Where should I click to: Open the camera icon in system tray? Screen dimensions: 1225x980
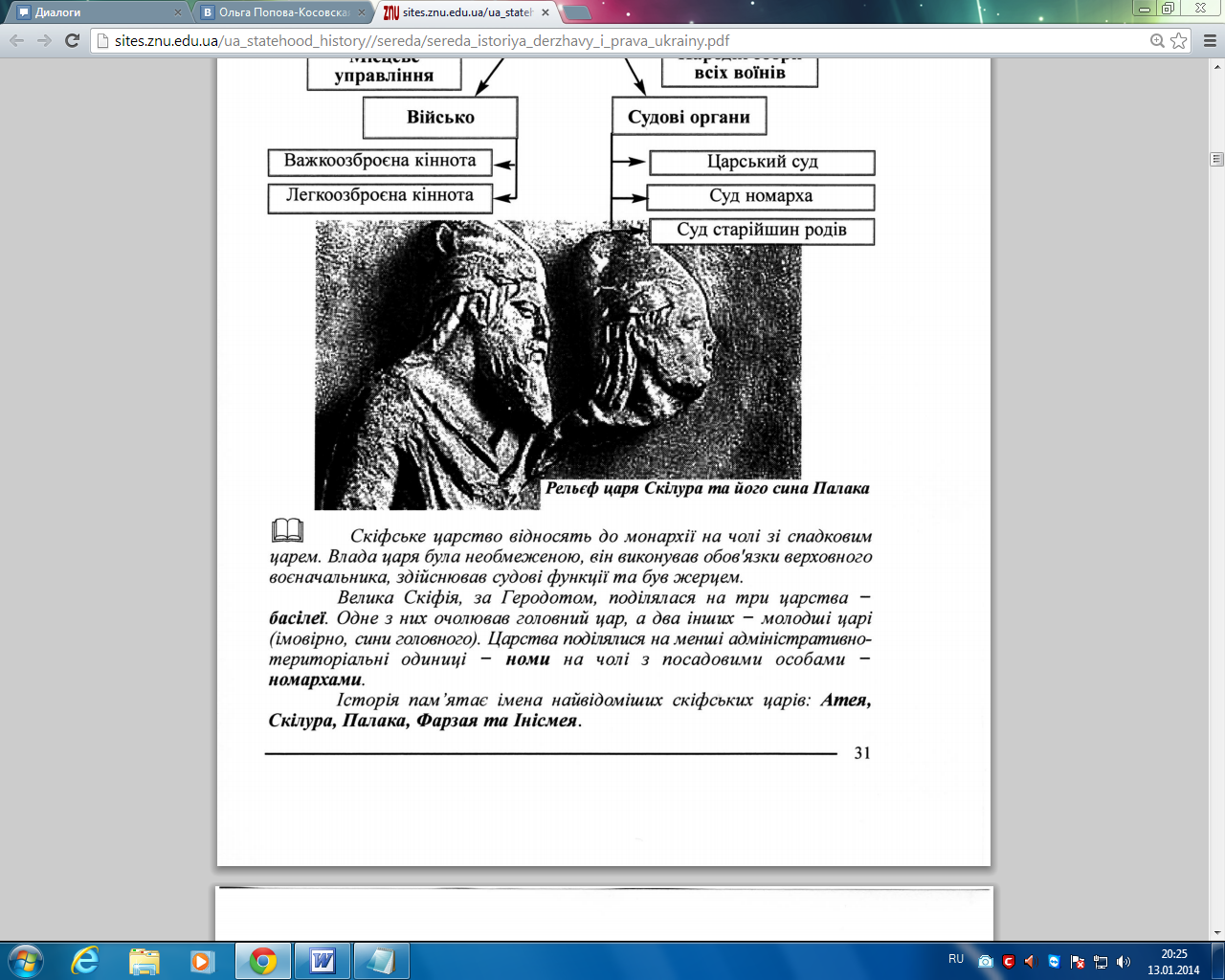[986, 961]
